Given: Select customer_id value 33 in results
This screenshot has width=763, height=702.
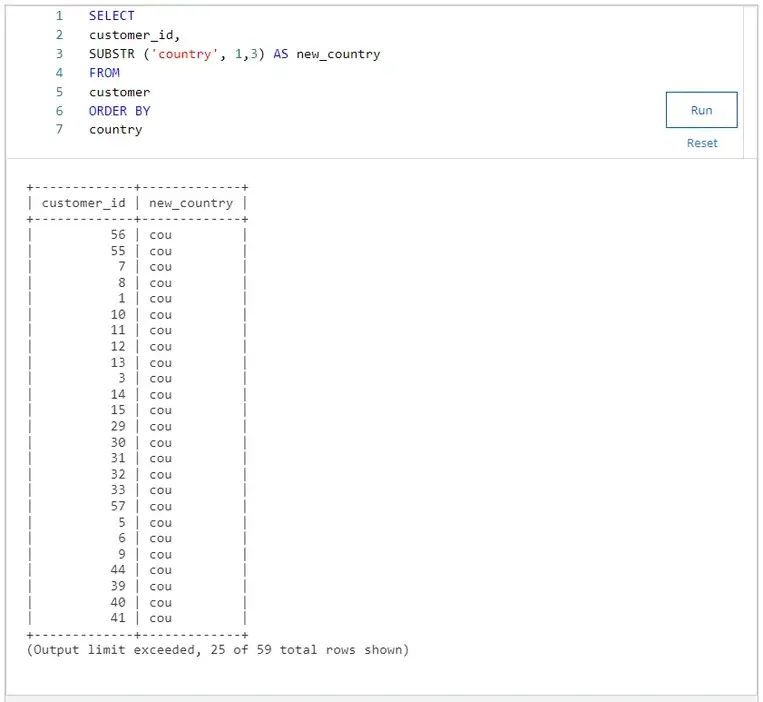Looking at the screenshot, I should click(118, 489).
